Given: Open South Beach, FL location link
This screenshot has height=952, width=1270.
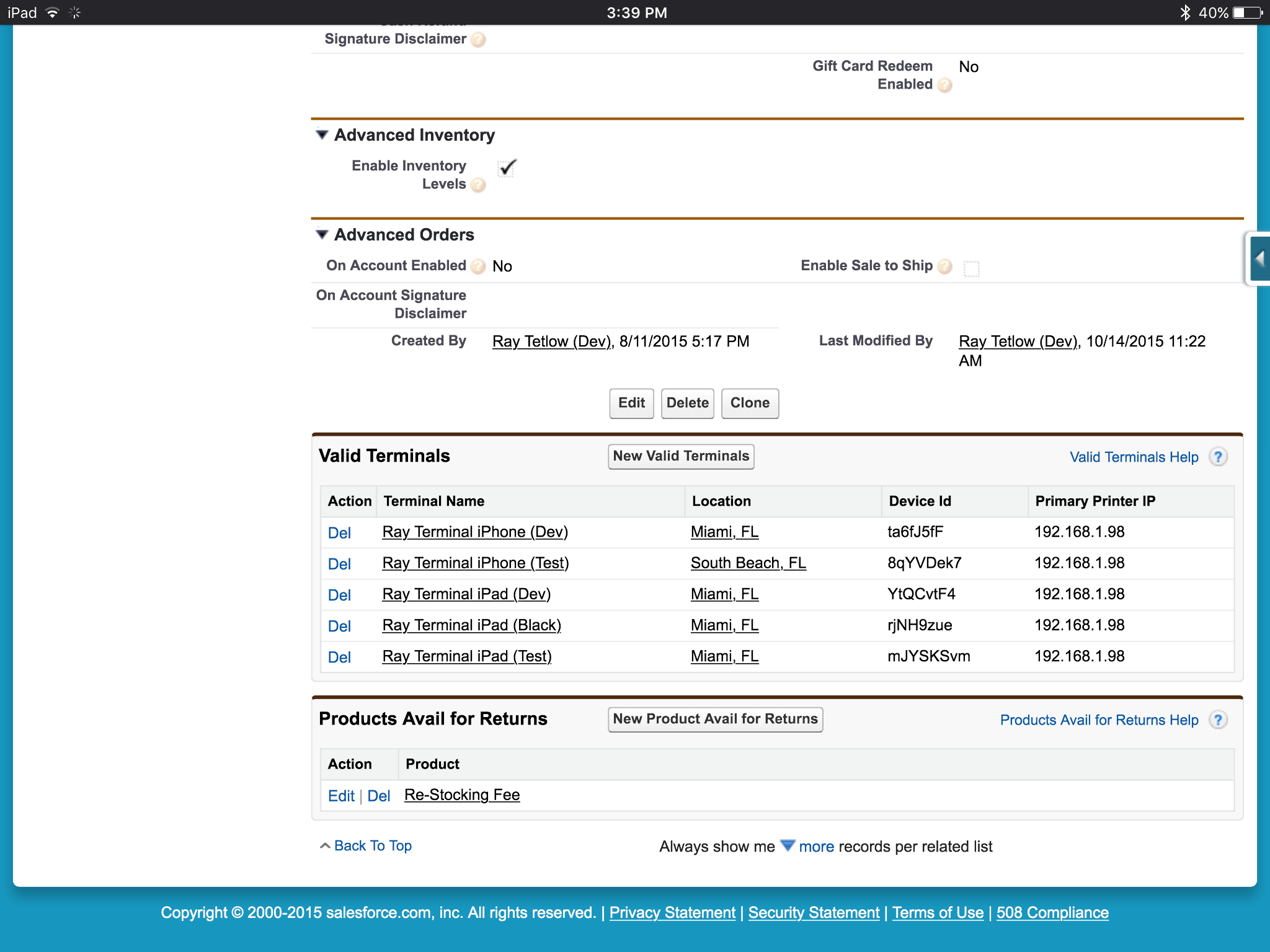Looking at the screenshot, I should [748, 563].
